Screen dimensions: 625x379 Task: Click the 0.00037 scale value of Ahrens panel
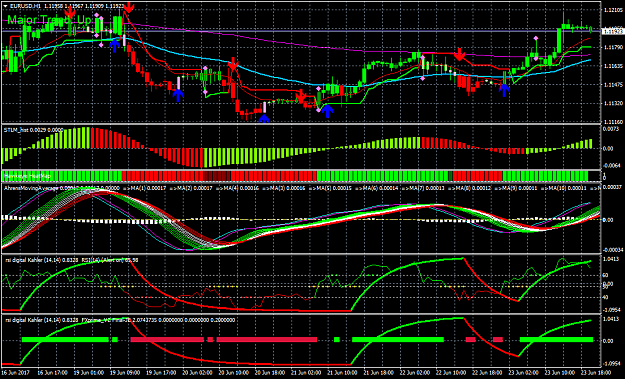(613, 187)
